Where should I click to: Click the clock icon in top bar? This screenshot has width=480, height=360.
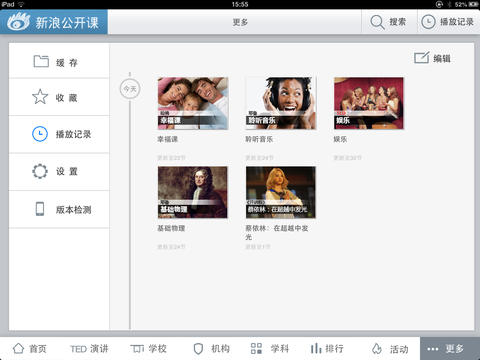pyautogui.click(x=428, y=22)
